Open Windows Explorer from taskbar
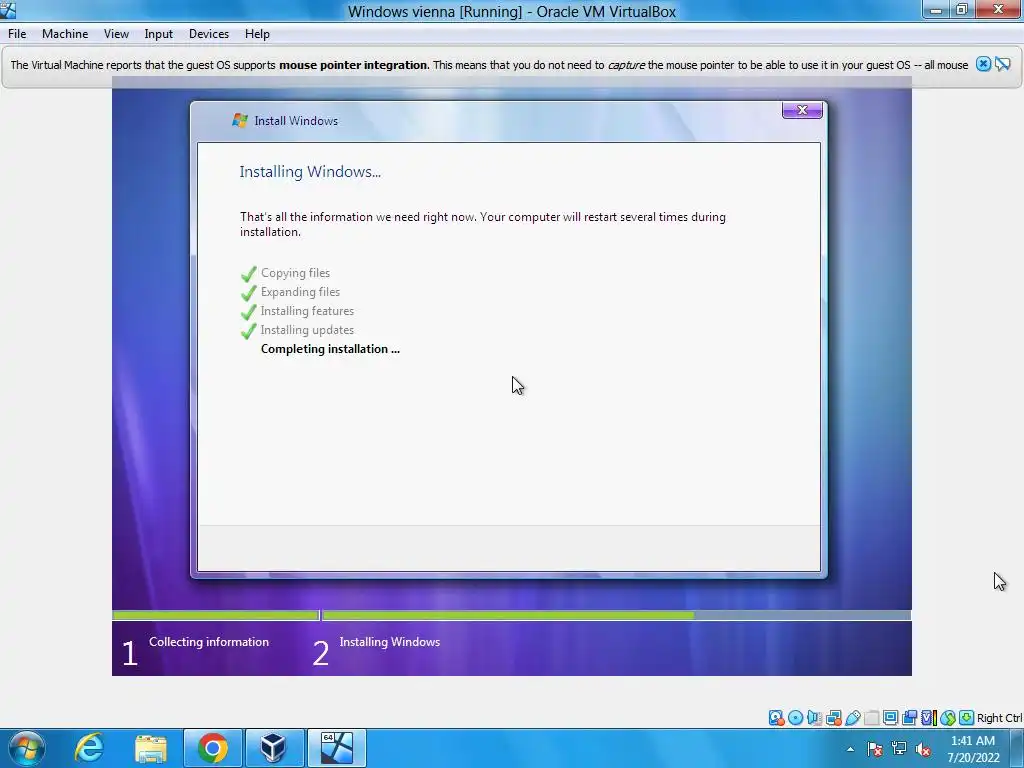The height and width of the screenshot is (768, 1024). click(x=151, y=748)
